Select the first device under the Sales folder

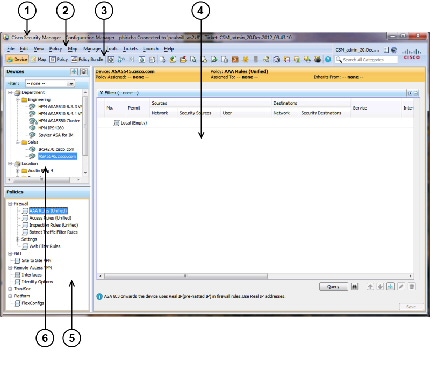(56, 149)
